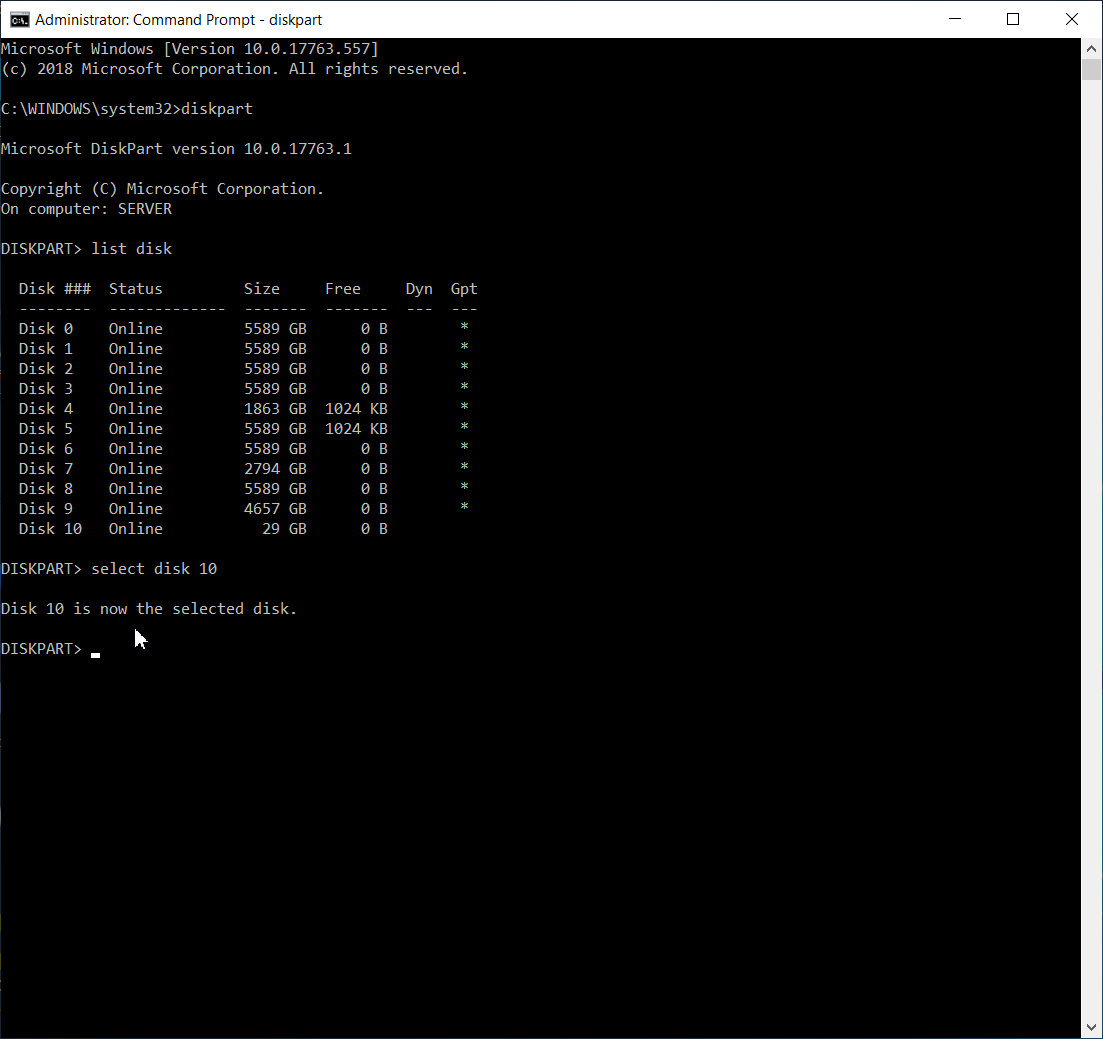
Task: Click the '5589 GB' size of Disk 8
Action: (x=275, y=489)
